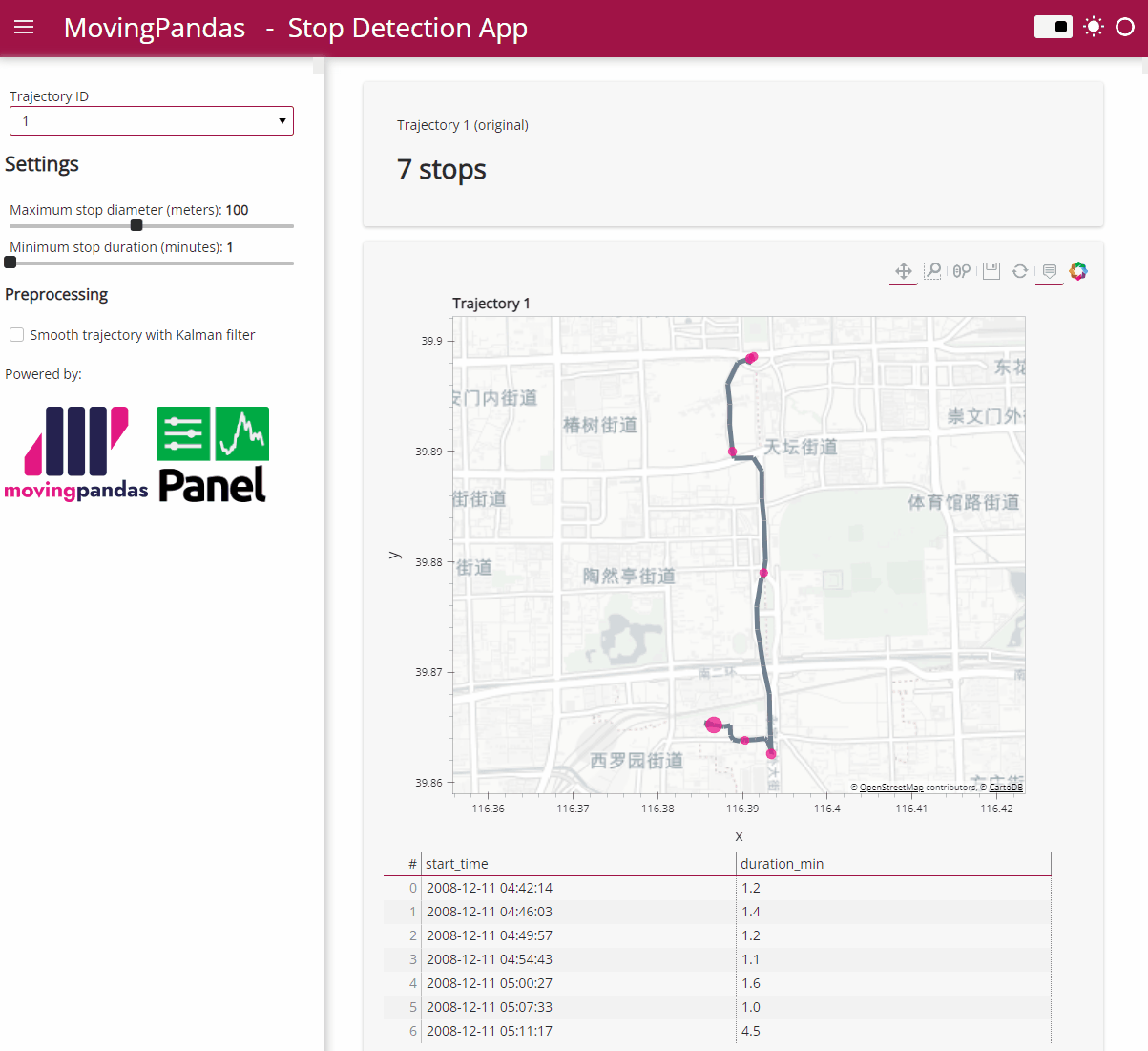Toggle the dark/light theme switch
Screen dimensions: 1148x1051
[x=1054, y=27]
